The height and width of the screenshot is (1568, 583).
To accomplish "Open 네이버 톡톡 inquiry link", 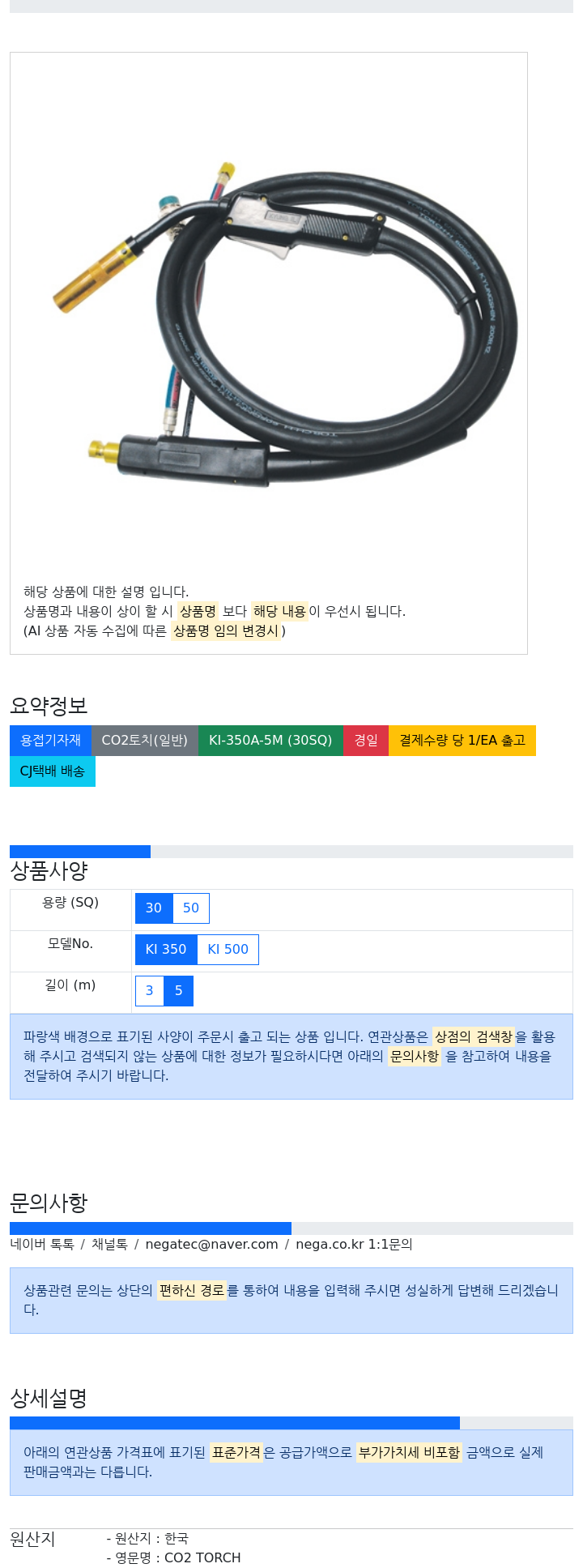I will tap(42, 1245).
